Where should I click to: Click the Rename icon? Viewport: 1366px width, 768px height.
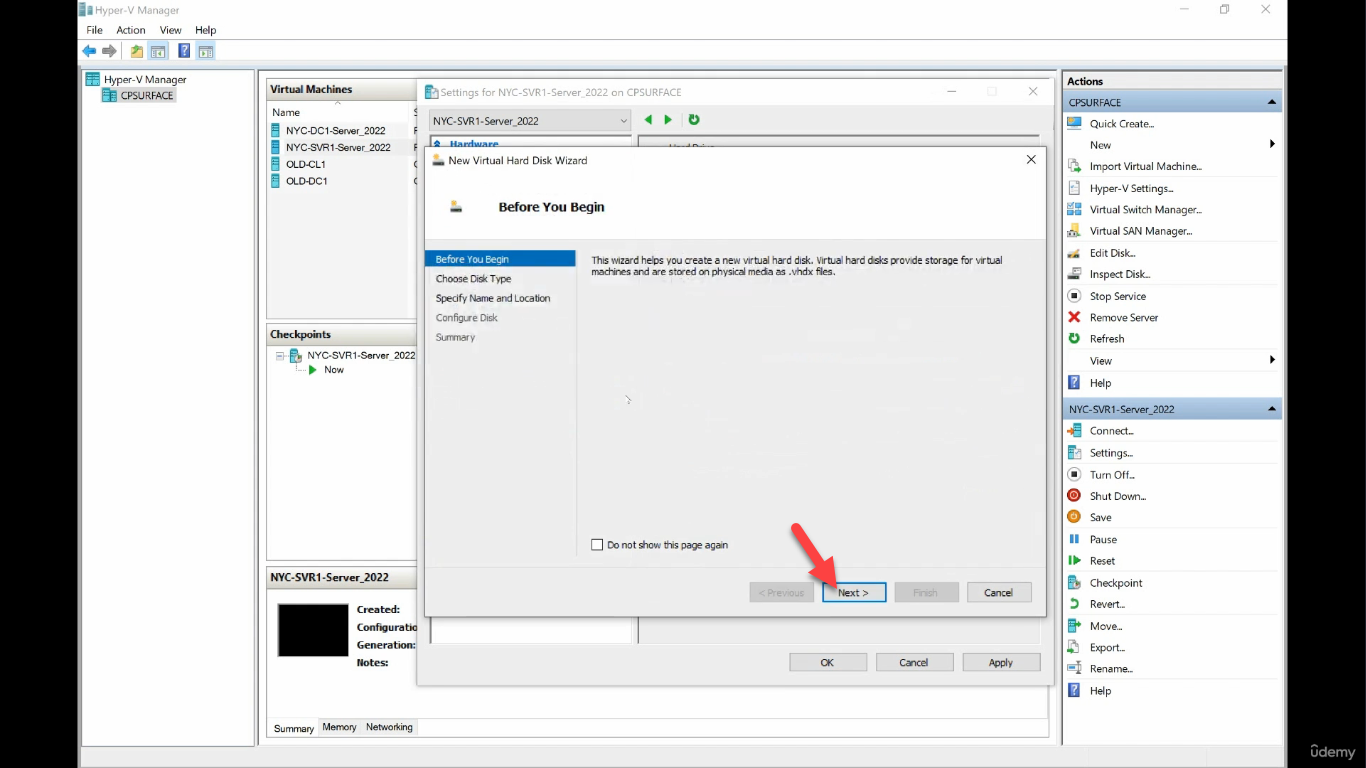(x=1074, y=668)
